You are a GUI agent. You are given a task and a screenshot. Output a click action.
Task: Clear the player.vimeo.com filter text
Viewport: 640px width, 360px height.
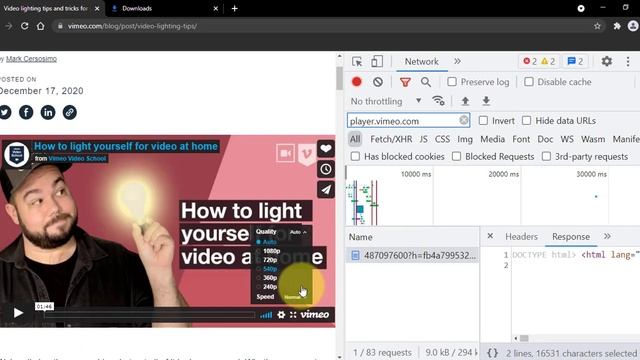pyautogui.click(x=463, y=120)
